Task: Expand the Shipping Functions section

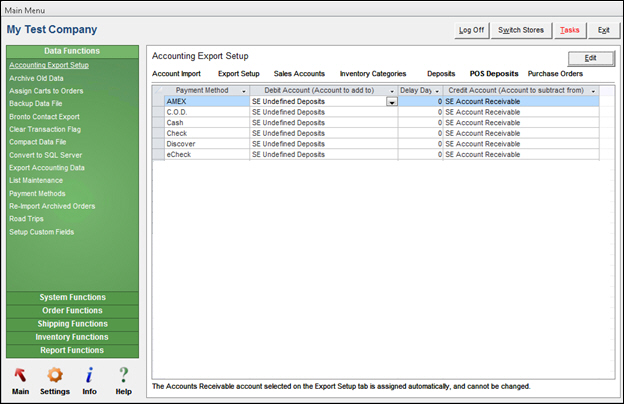Action: (72, 324)
